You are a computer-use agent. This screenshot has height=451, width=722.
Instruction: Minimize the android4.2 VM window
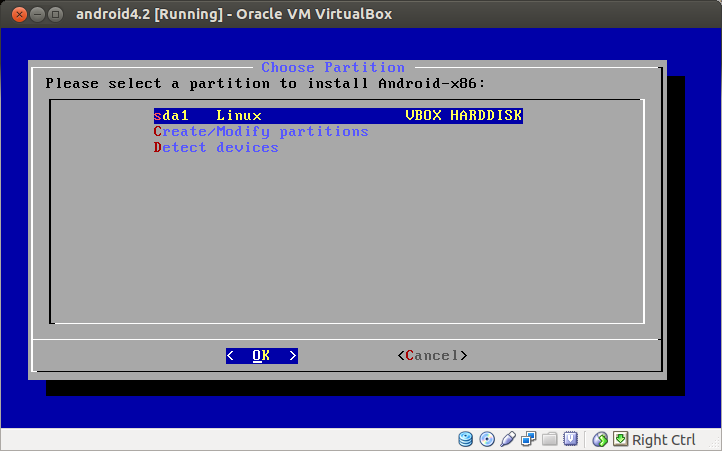35,14
